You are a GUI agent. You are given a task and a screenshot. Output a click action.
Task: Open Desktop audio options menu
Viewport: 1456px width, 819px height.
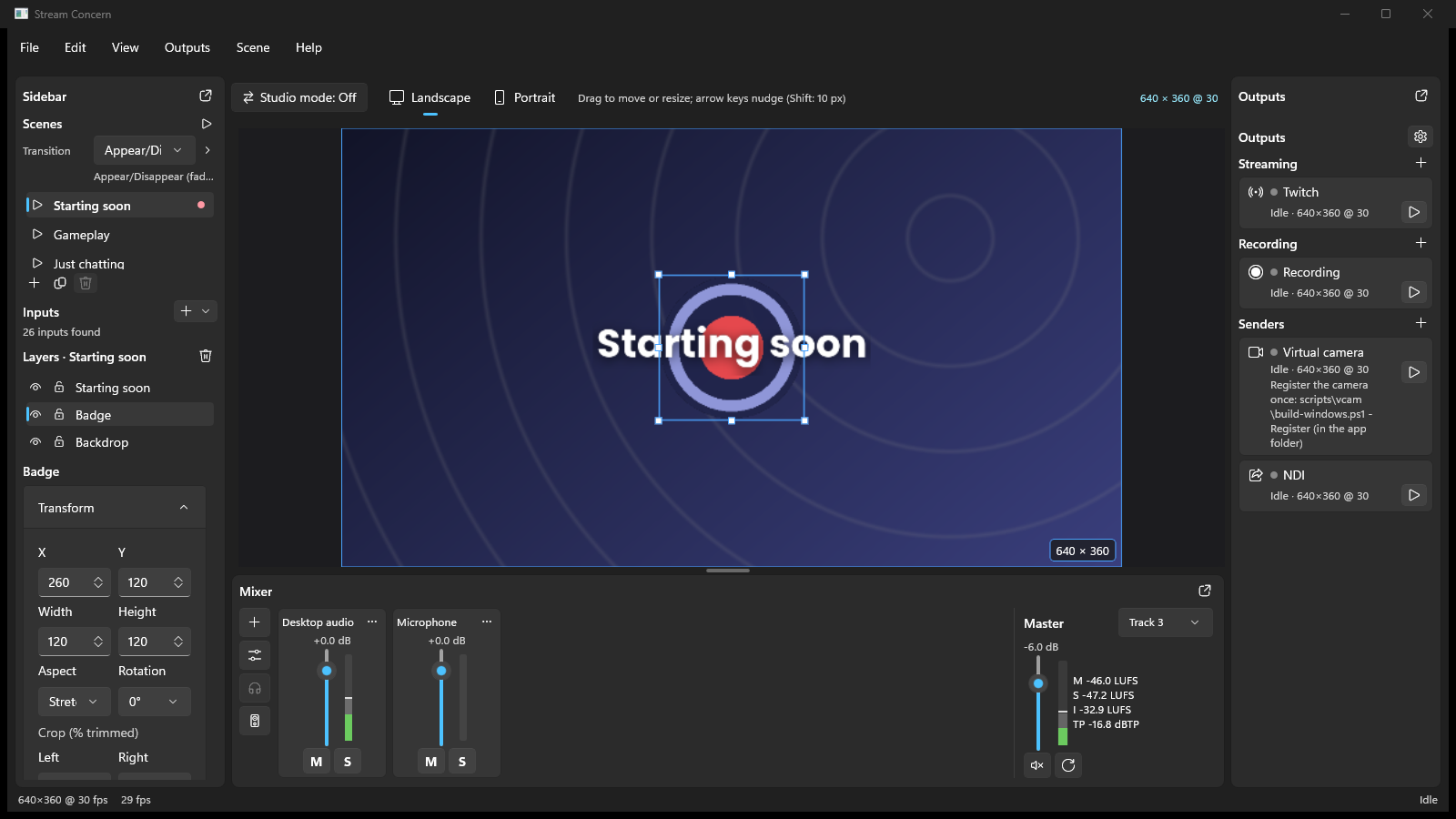click(x=372, y=622)
